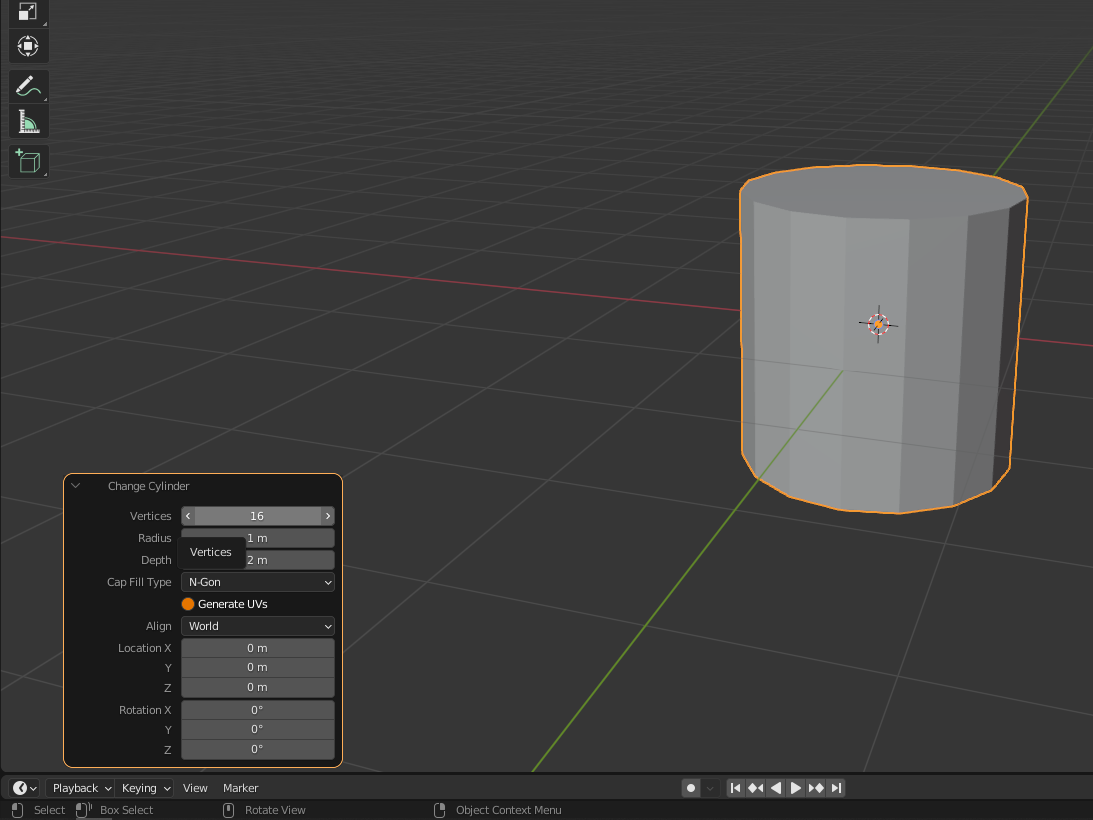
Task: Toggle auto keying record button
Action: click(691, 788)
